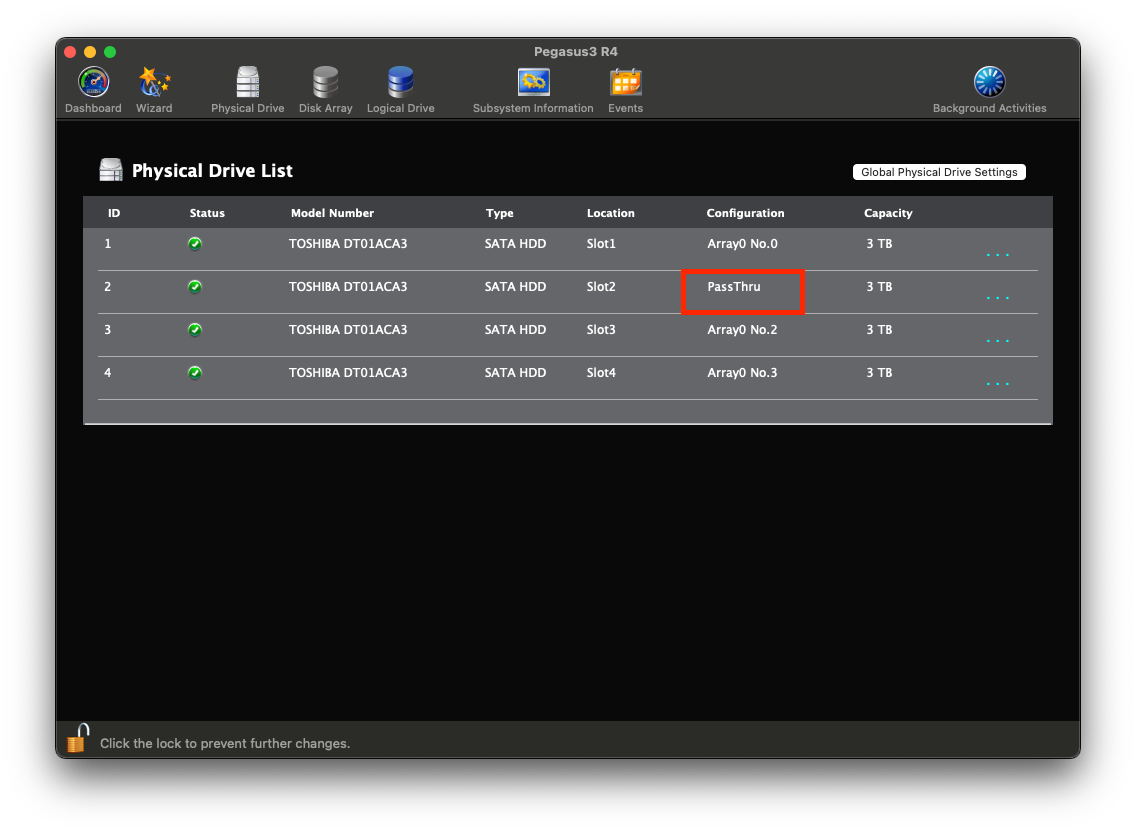
Task: Click the Slot2 location cell
Action: (x=601, y=286)
